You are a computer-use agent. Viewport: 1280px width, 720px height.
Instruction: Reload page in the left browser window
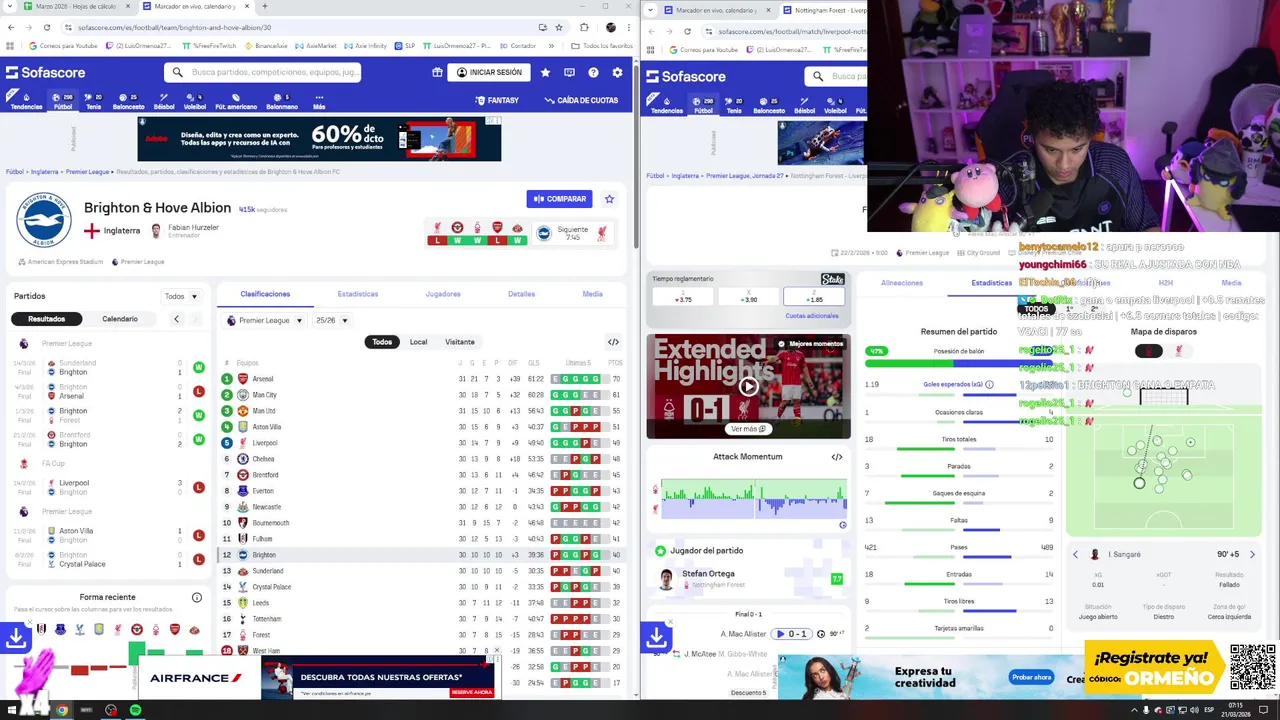click(x=47, y=27)
